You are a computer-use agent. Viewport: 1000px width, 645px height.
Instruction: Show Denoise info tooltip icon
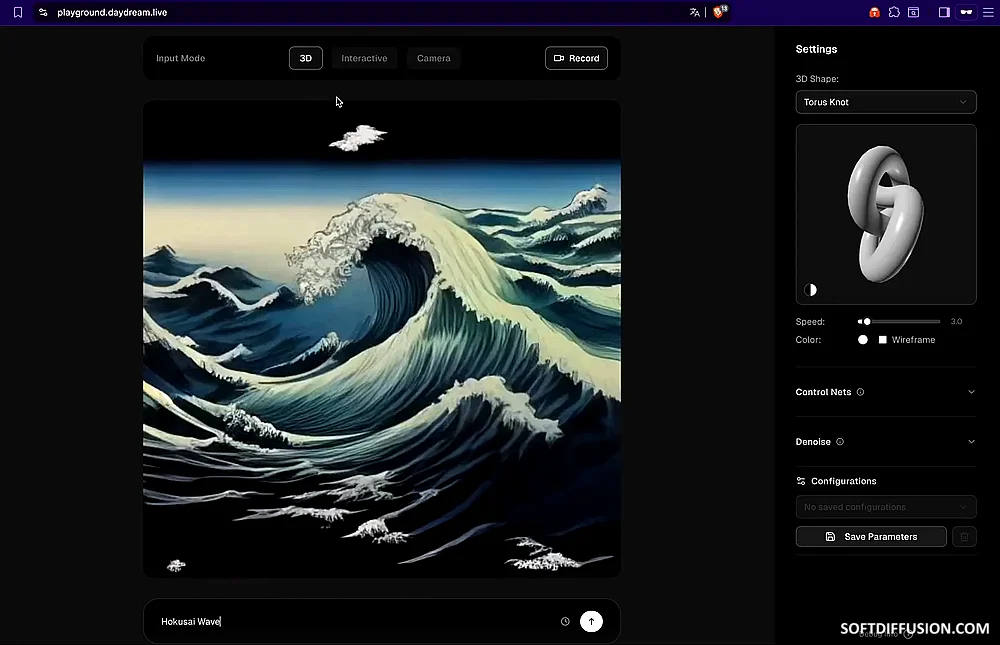[840, 441]
